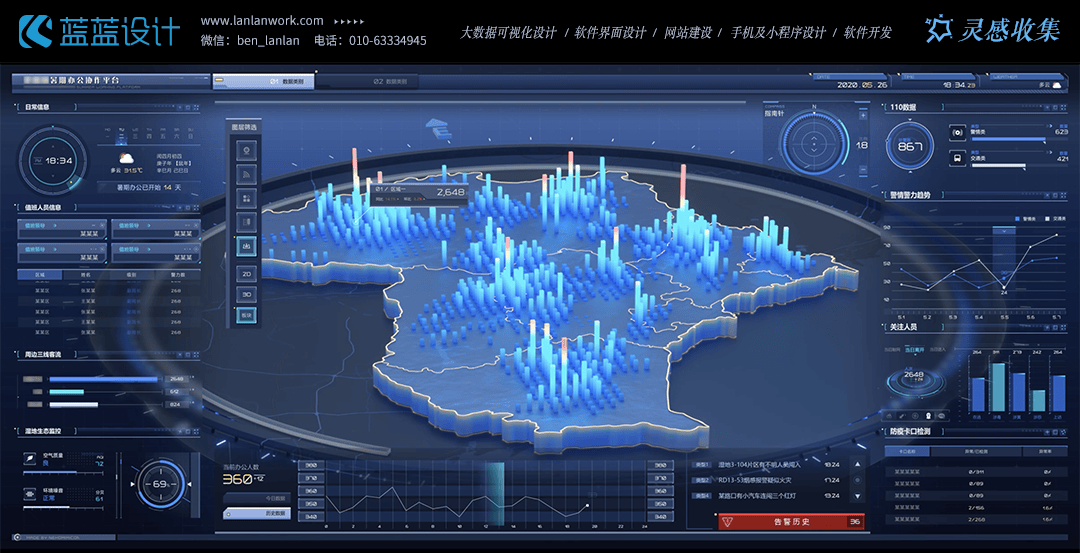1080x553 pixels.
Task: Select the signal feed layer icon
Action: coord(246,175)
